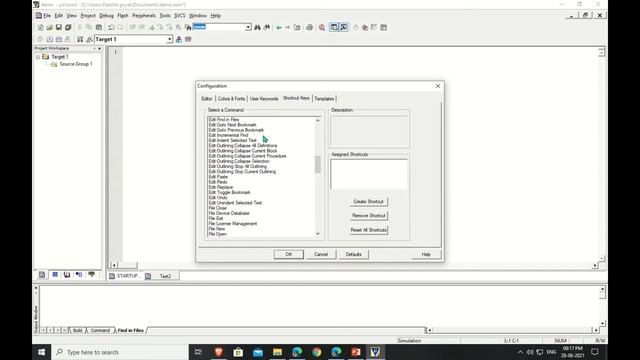Show hidden system tray icons chevron

click(520, 352)
